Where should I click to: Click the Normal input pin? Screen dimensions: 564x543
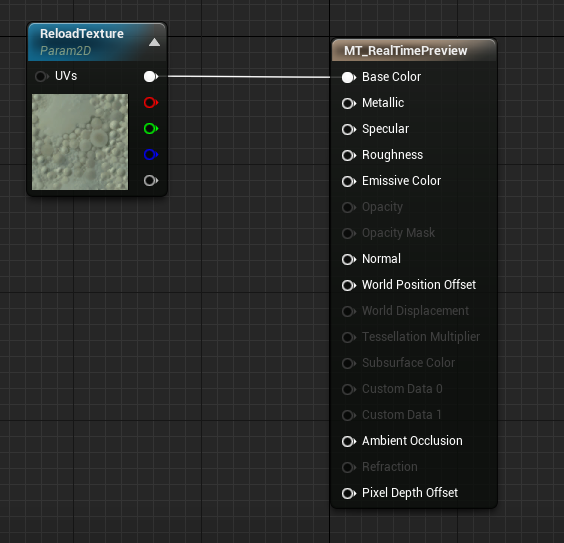pos(349,259)
